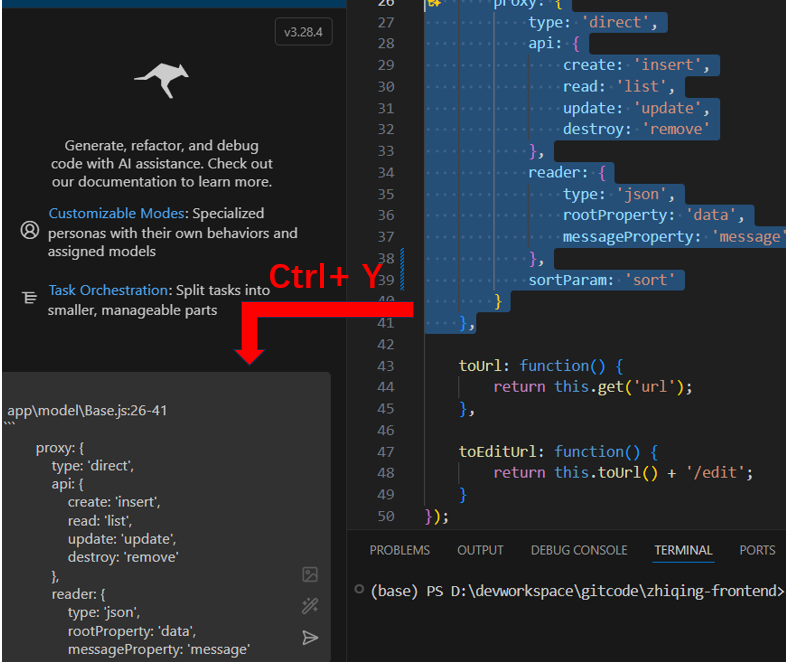Click the enhance prompt magic wand icon

310,606
